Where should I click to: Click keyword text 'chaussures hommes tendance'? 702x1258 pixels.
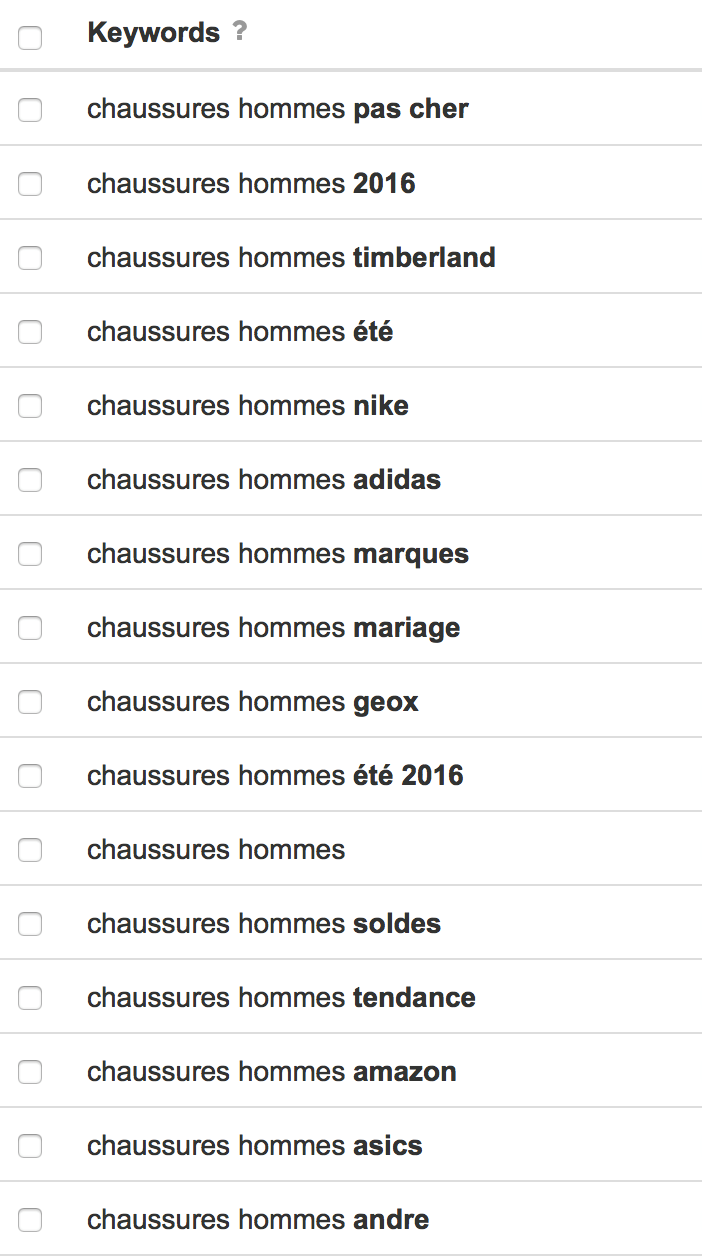click(281, 998)
